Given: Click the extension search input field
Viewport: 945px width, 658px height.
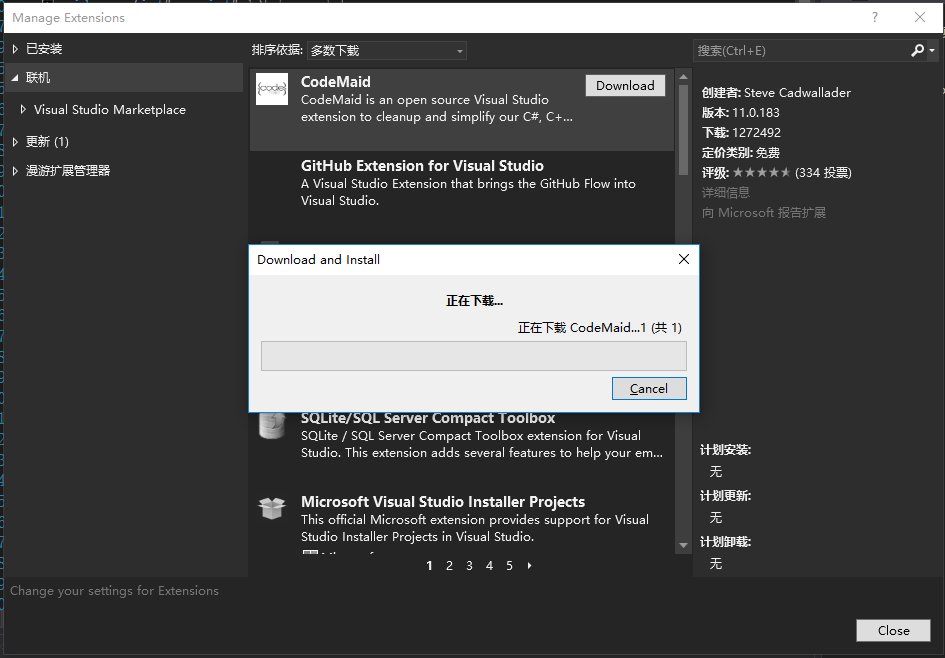Looking at the screenshot, I should click(x=800, y=50).
